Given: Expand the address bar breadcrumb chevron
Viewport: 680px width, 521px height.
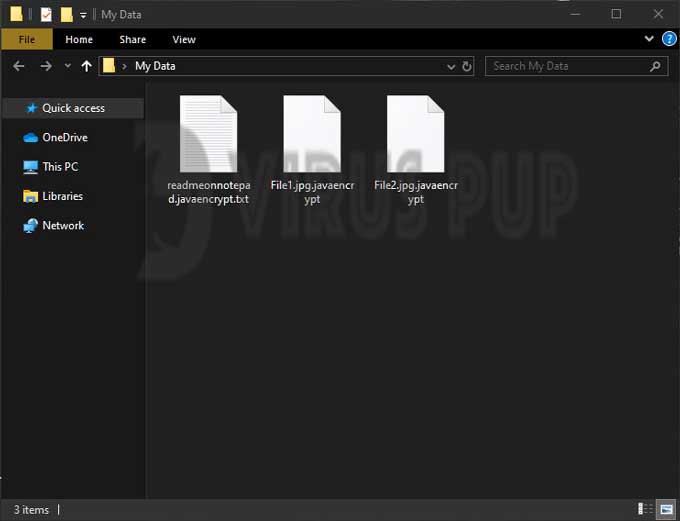Looking at the screenshot, I should pos(124,66).
